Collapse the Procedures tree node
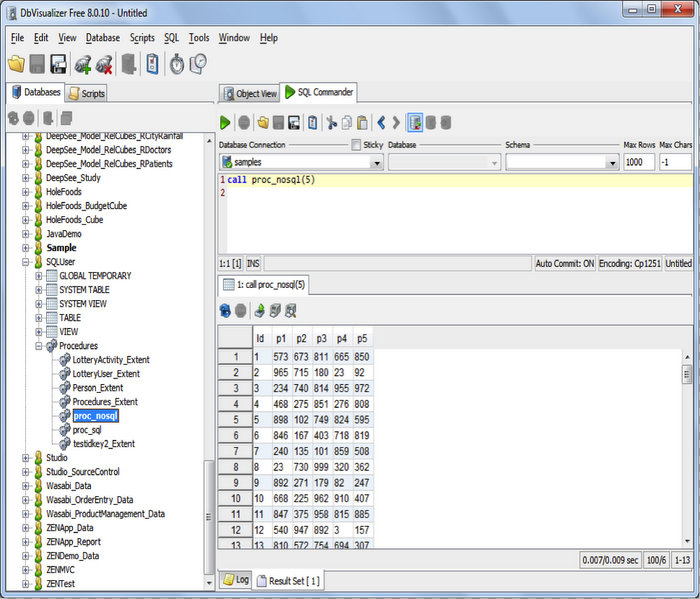 [39, 346]
